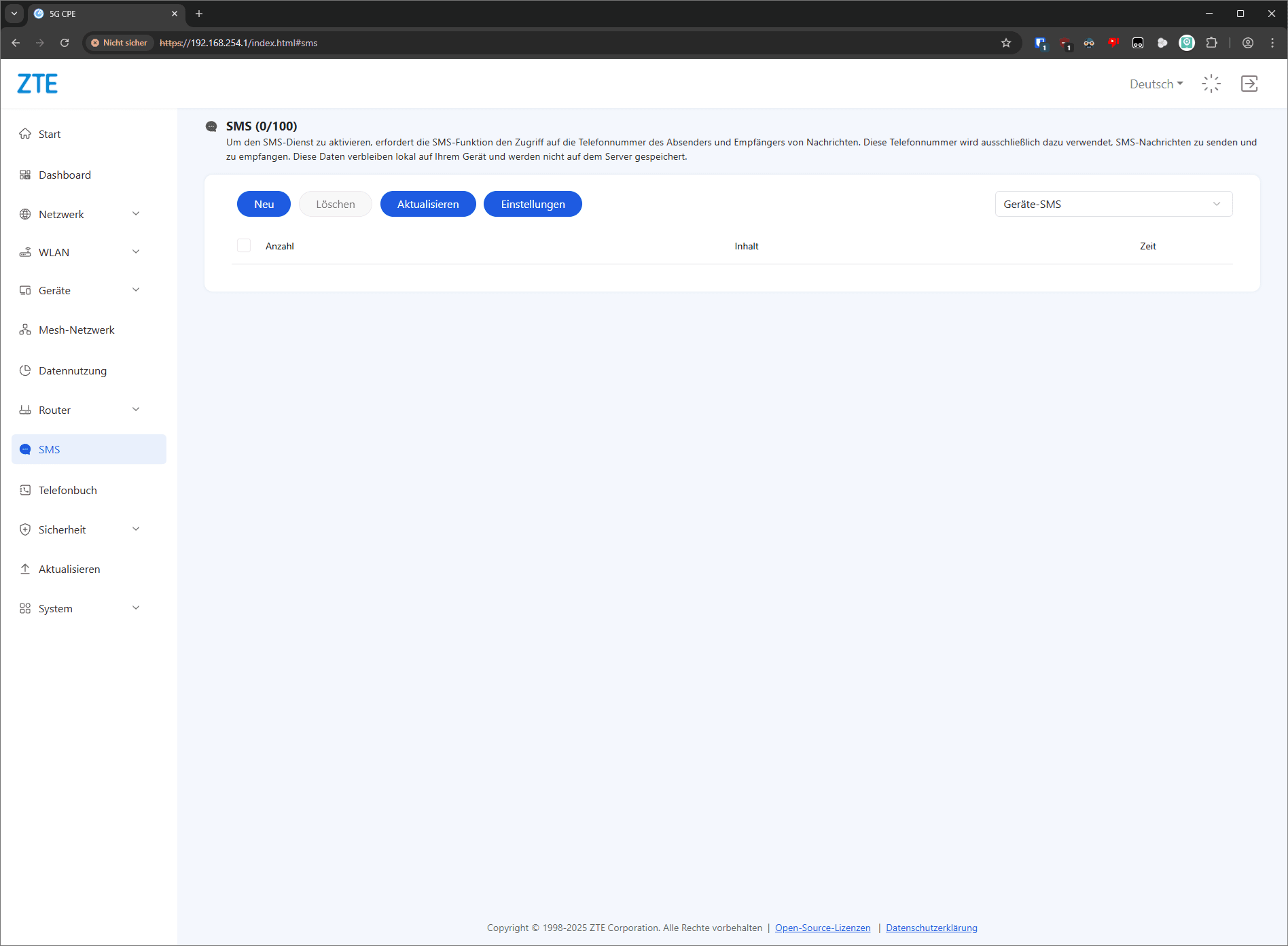1288x946 pixels.
Task: Click the Router icon in sidebar
Action: 25,410
